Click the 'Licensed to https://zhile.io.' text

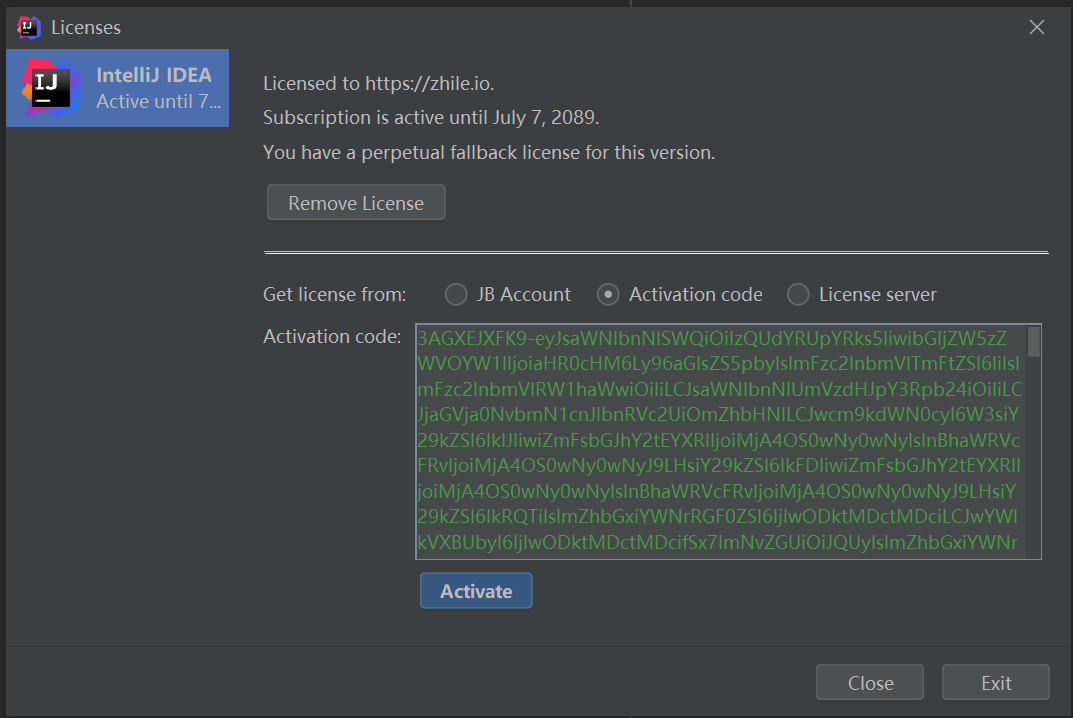[378, 83]
